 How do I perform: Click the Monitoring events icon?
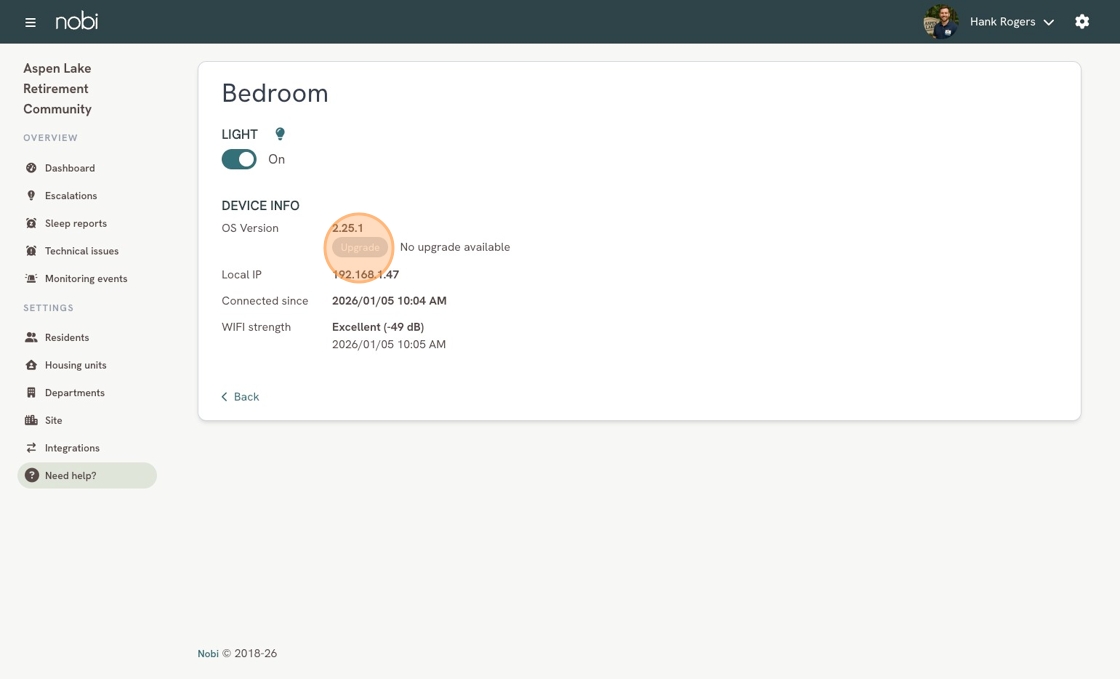pyautogui.click(x=31, y=279)
